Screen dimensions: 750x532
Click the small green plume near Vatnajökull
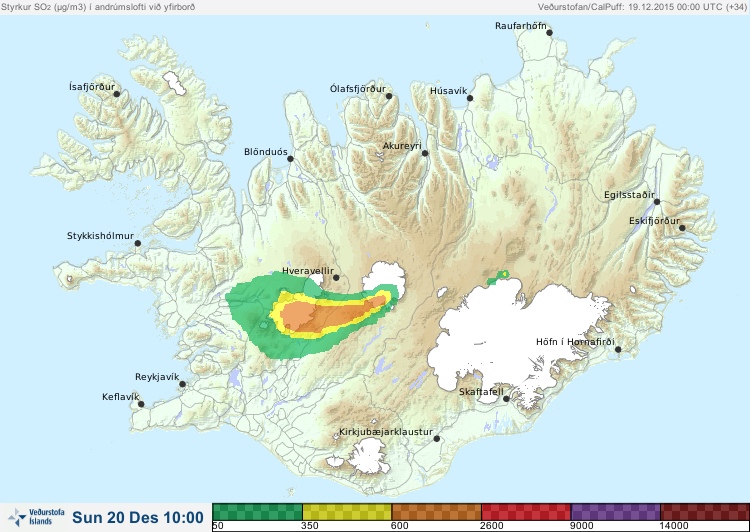tap(499, 277)
